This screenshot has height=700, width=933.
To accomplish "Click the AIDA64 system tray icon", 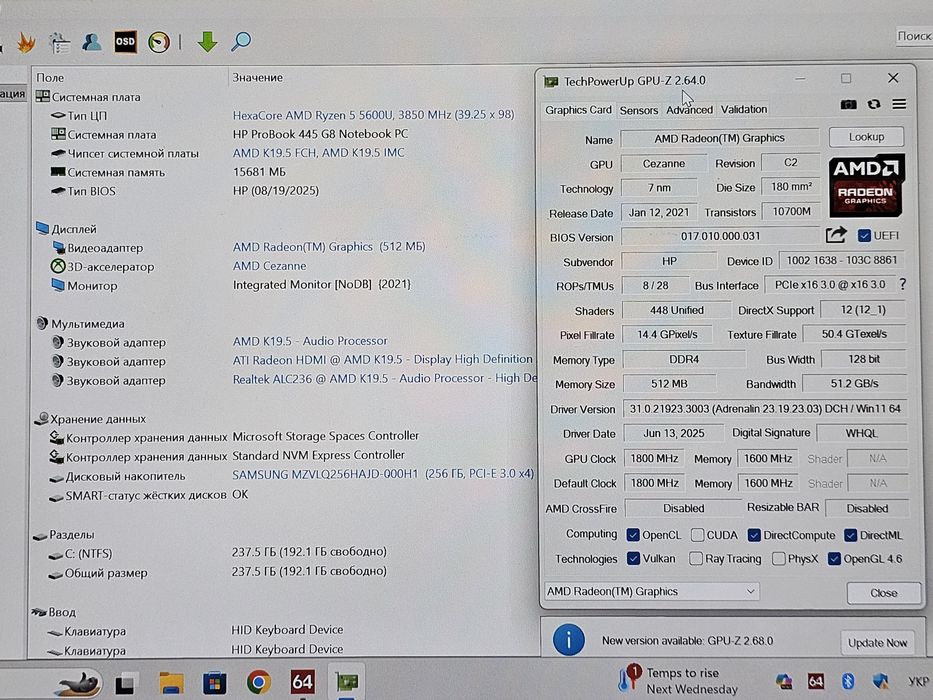I will pyautogui.click(x=815, y=681).
